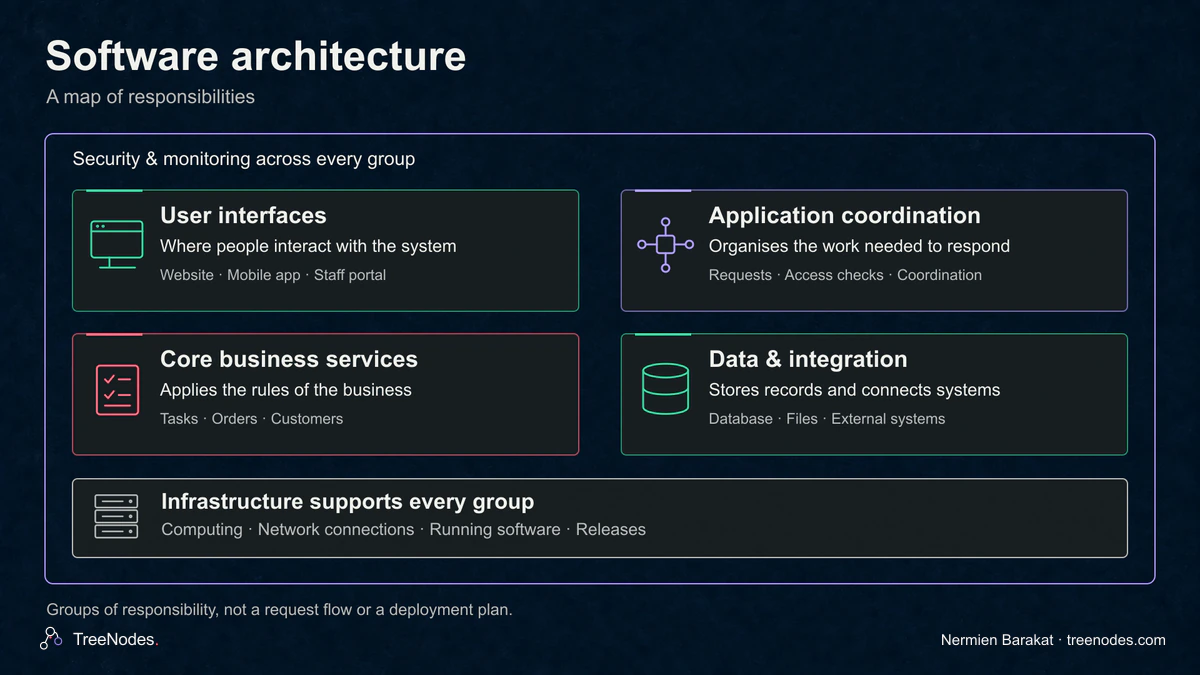This screenshot has height=675, width=1200.
Task: Click the "Core business services" heading
Action: [289, 359]
